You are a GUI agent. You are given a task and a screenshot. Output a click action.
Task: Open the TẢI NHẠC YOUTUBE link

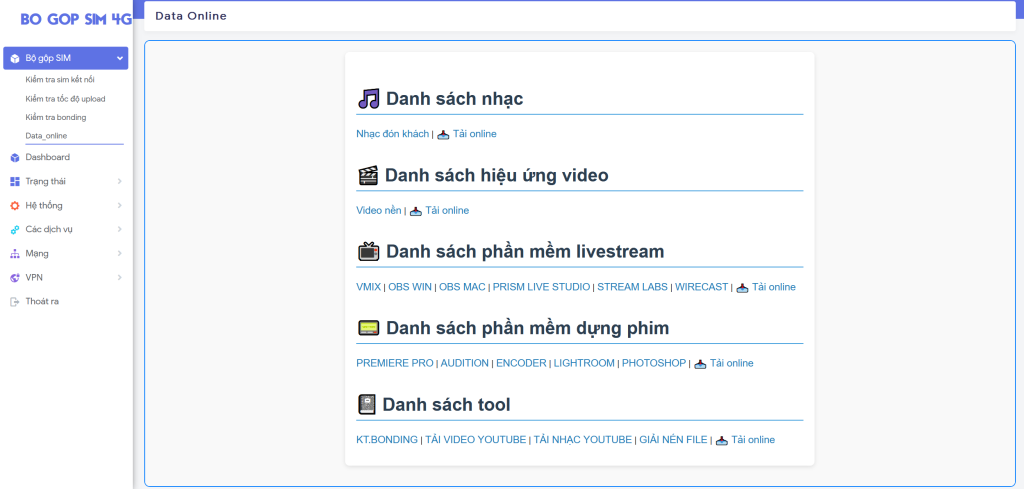(x=583, y=439)
